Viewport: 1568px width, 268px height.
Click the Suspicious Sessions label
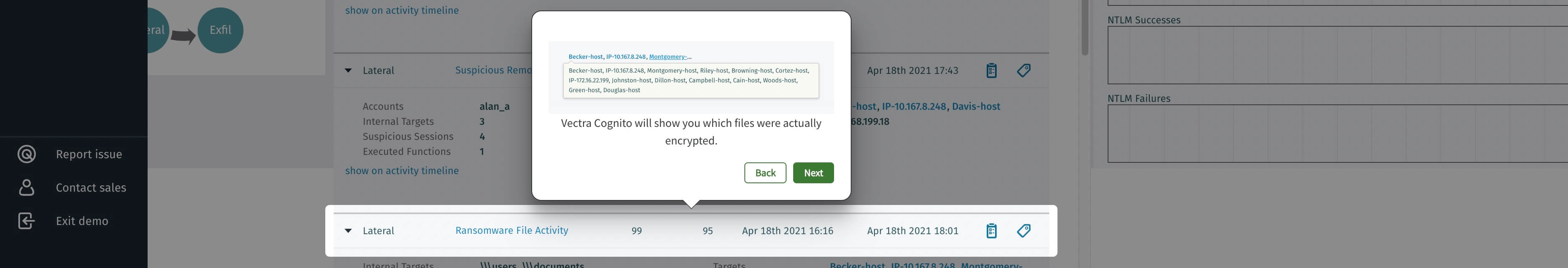click(x=408, y=137)
